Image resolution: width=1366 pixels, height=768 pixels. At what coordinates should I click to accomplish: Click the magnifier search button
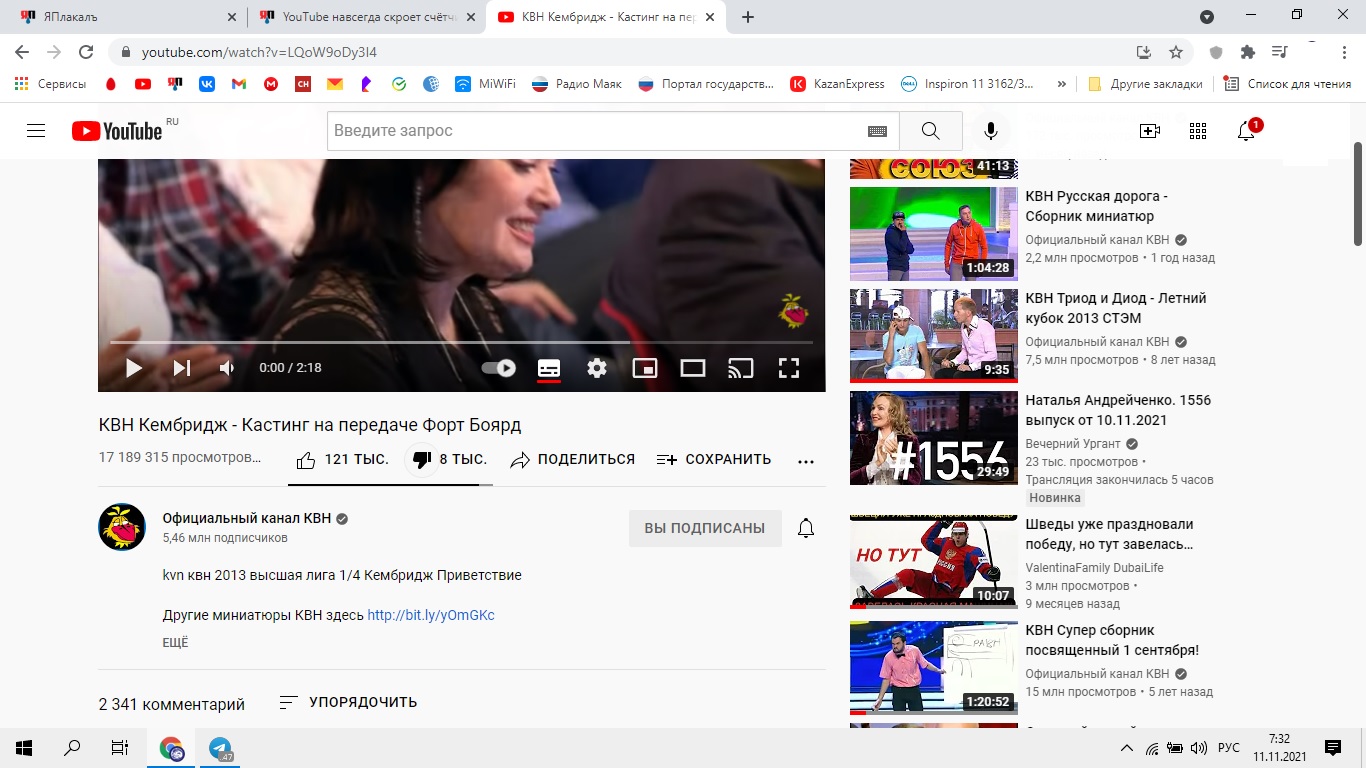click(931, 131)
